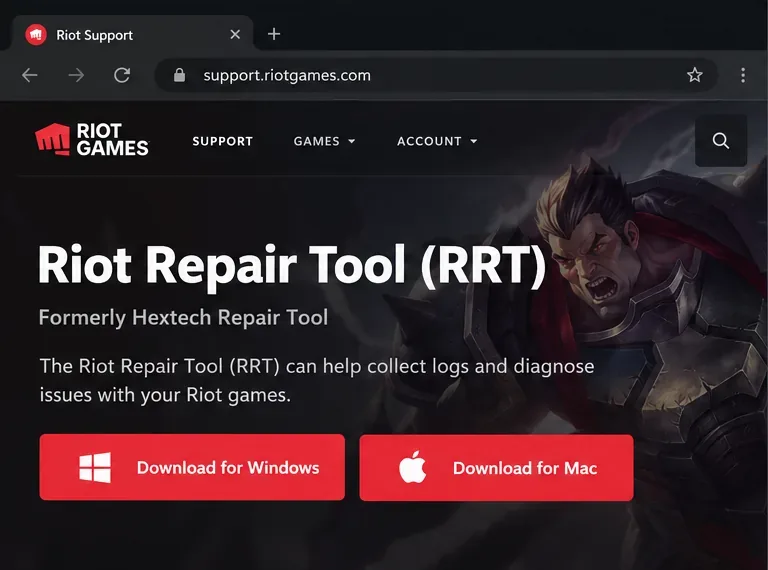Go to the SUPPORT nav item
The height and width of the screenshot is (570, 768).
222,141
